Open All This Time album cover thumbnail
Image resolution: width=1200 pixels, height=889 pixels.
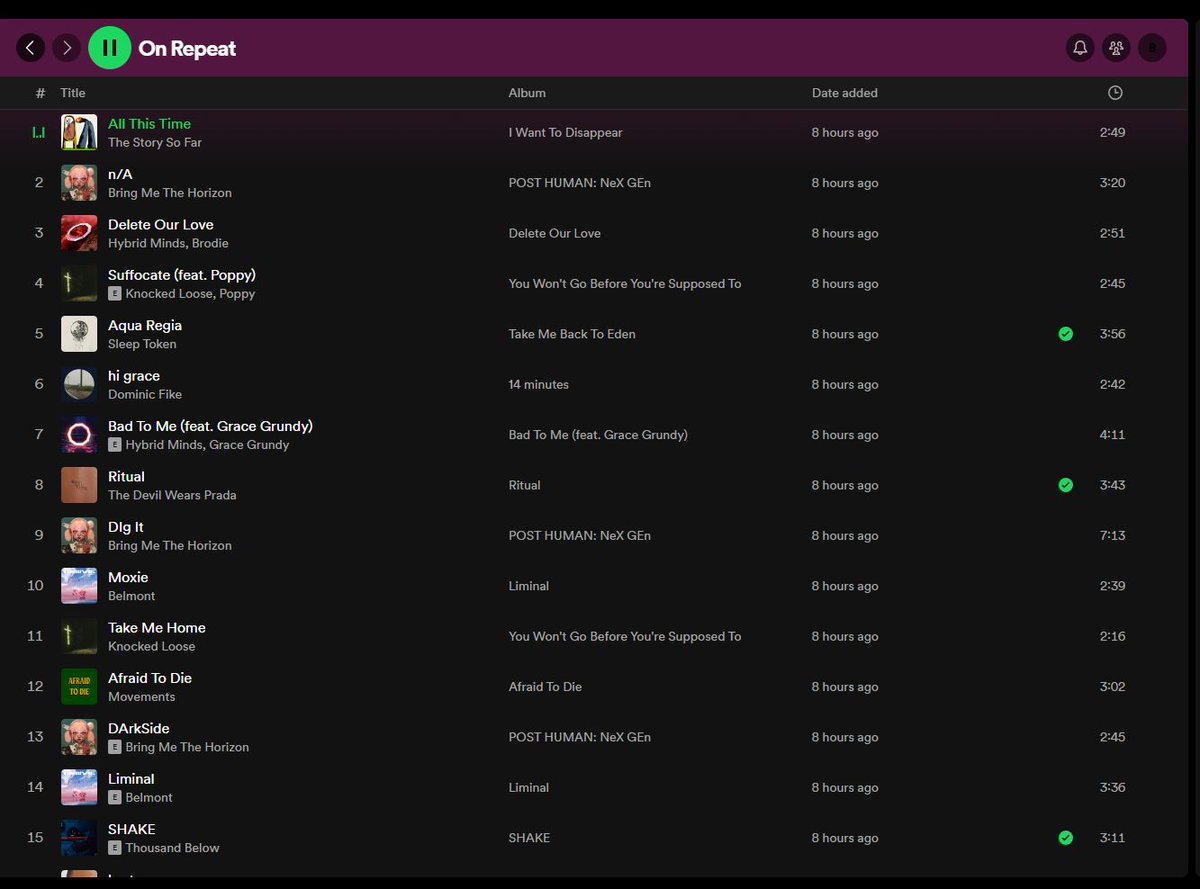(79, 133)
